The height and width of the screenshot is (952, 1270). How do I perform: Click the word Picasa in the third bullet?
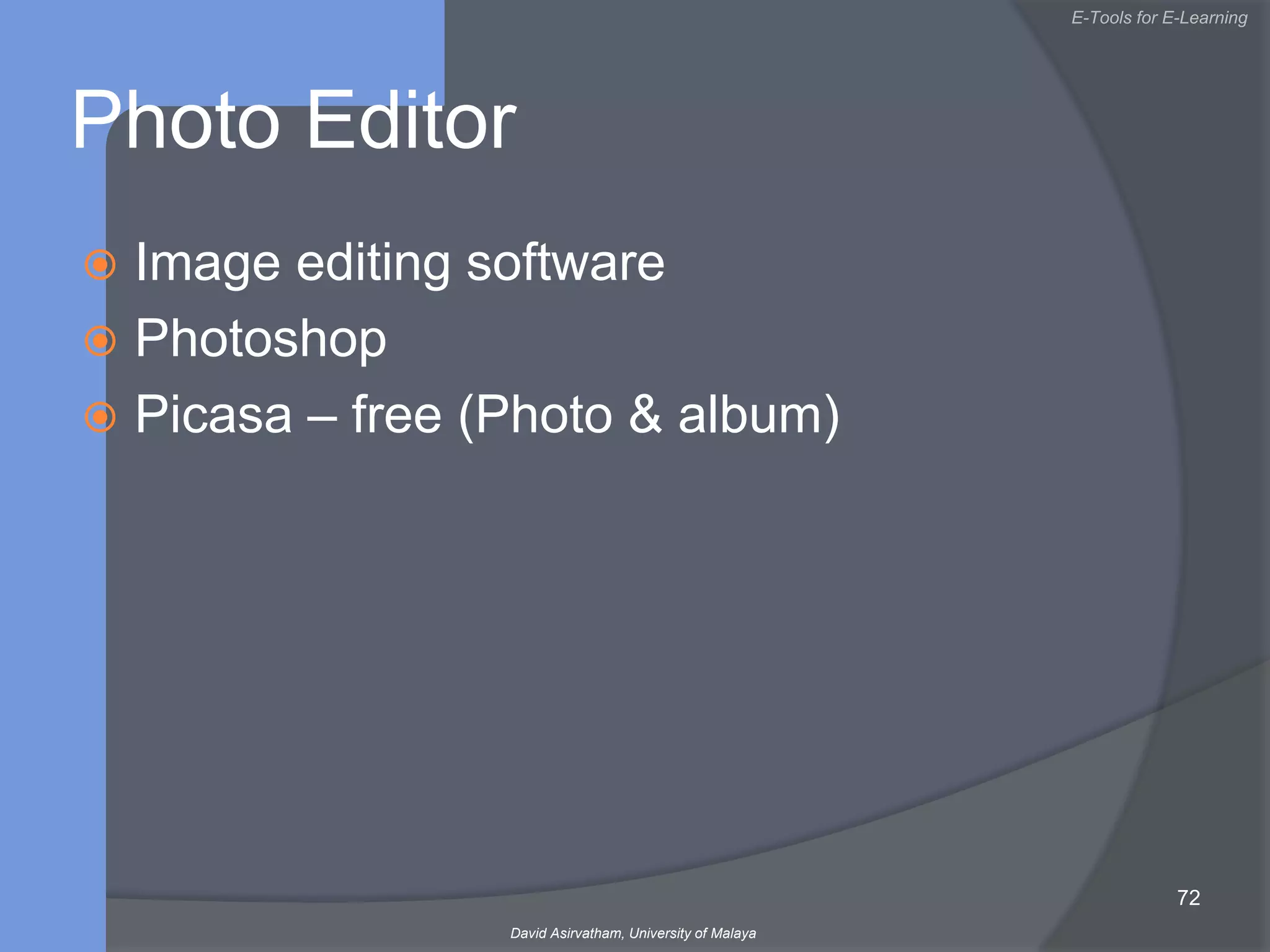213,415
